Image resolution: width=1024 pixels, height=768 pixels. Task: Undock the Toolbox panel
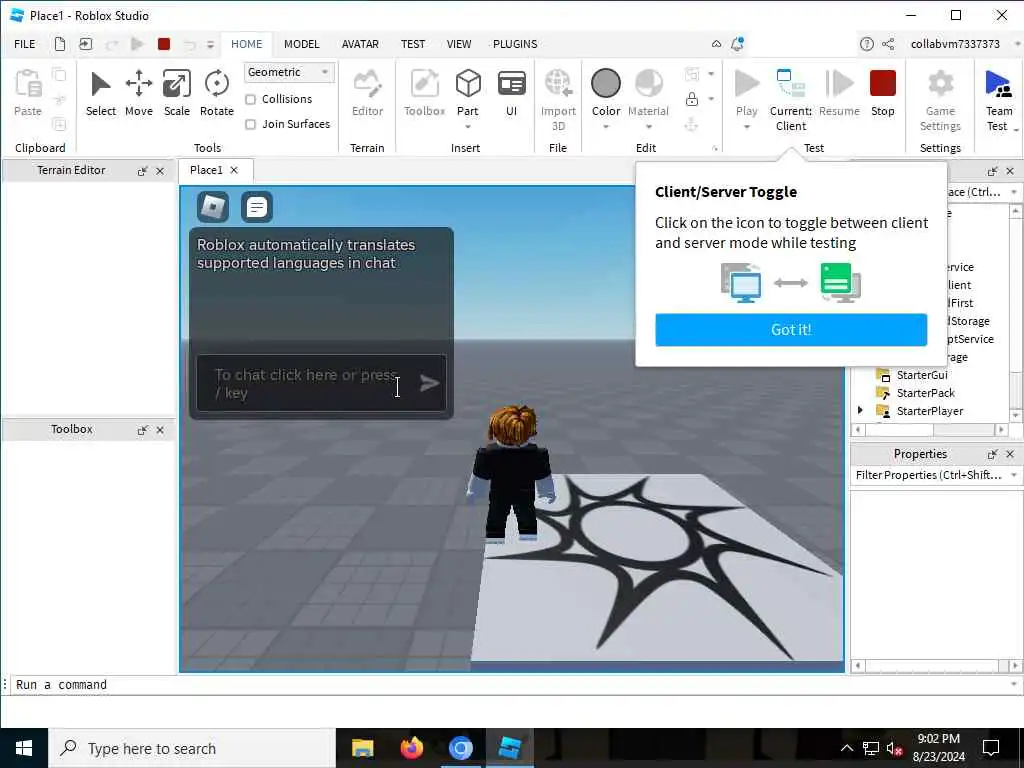click(x=142, y=430)
